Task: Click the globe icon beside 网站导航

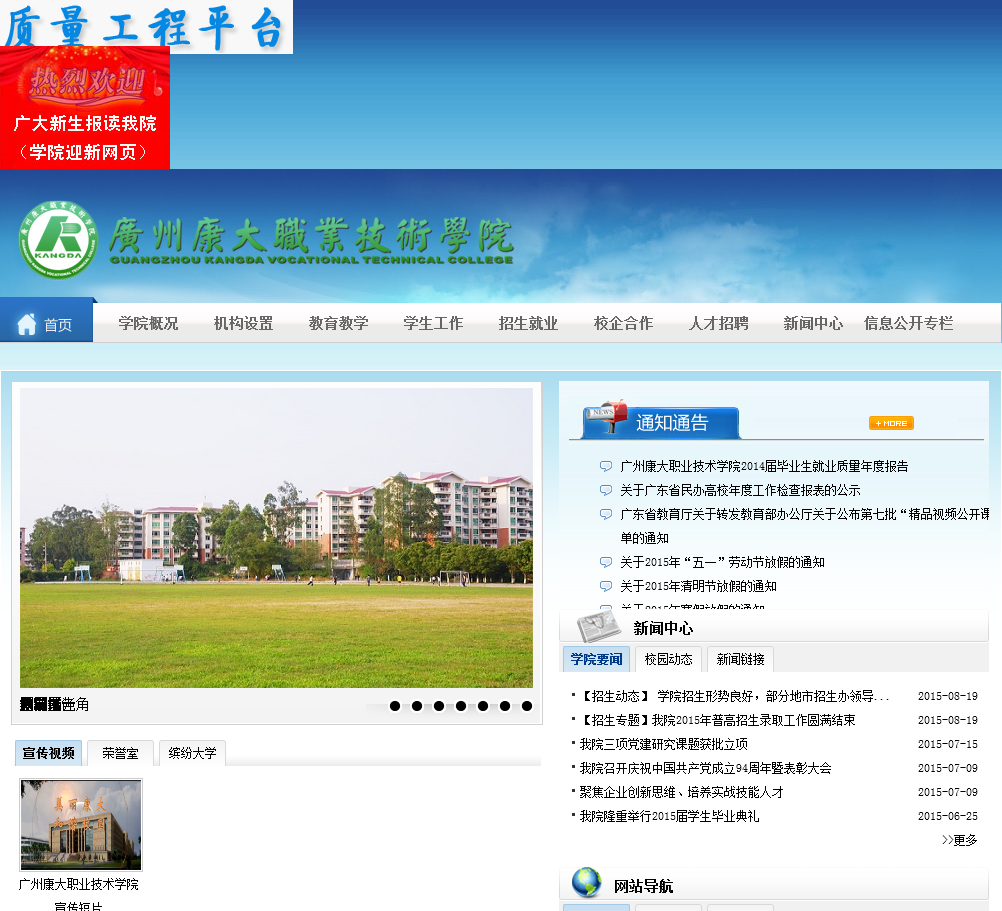Action: coord(587,882)
